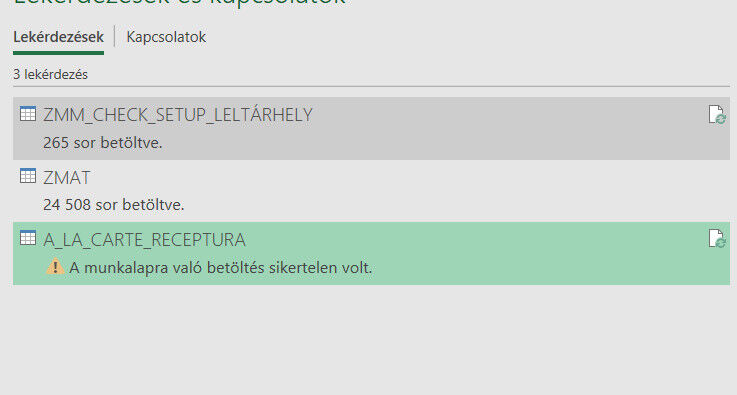Select the A_LA_CARTE_RECEPTURA query name

pos(144,240)
